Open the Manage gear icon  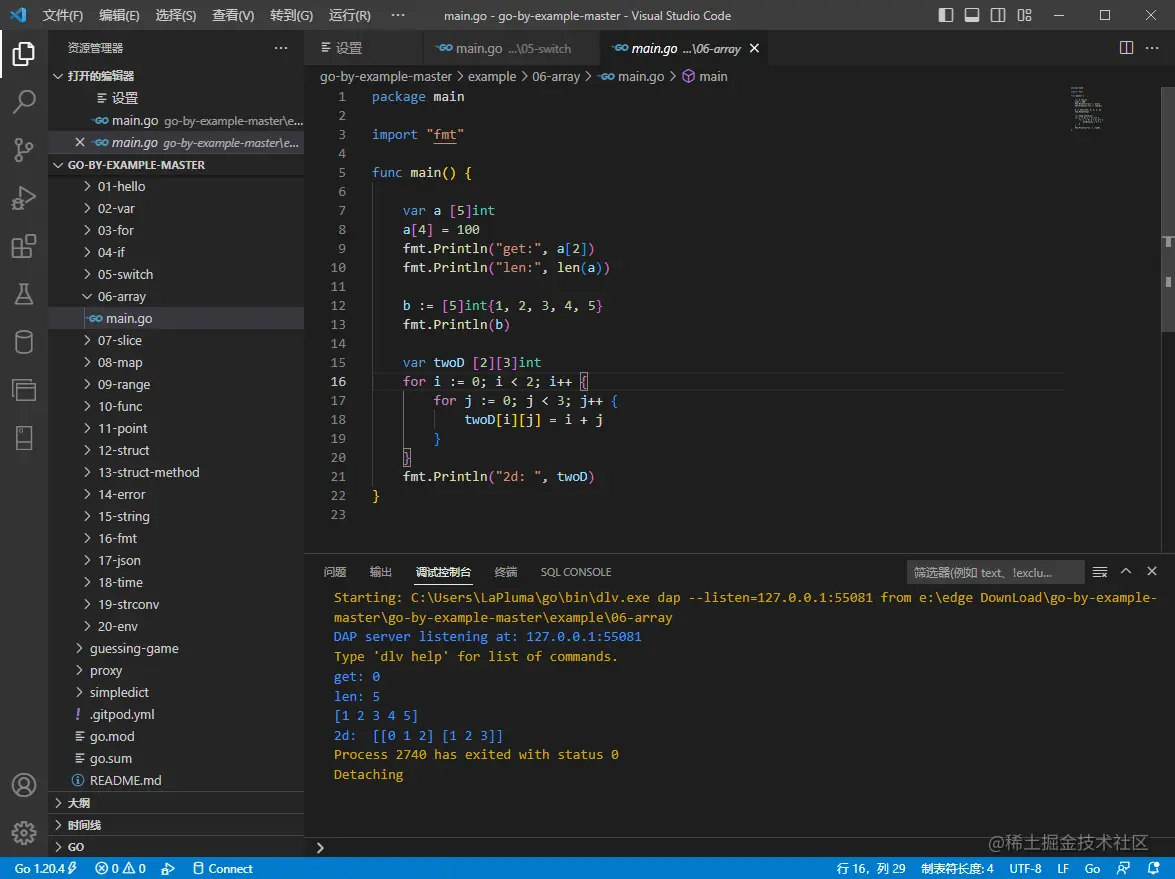point(24,832)
